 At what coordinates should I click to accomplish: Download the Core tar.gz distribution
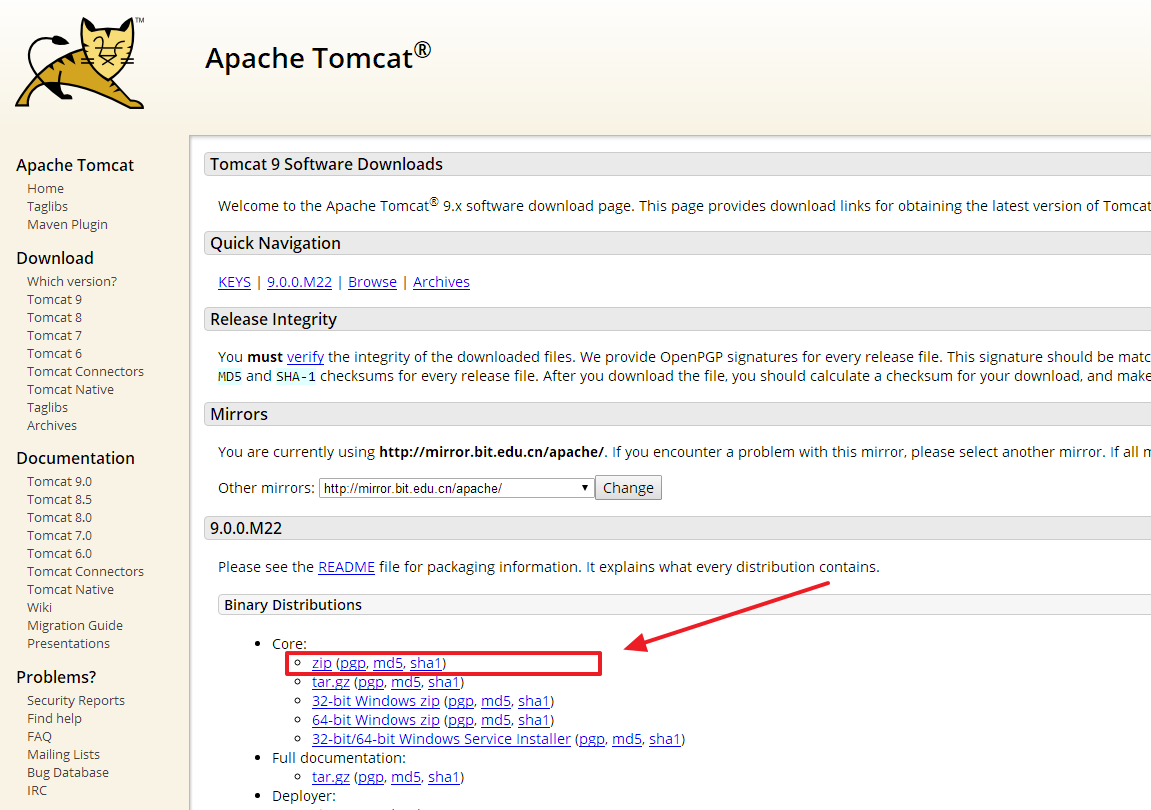click(x=331, y=682)
